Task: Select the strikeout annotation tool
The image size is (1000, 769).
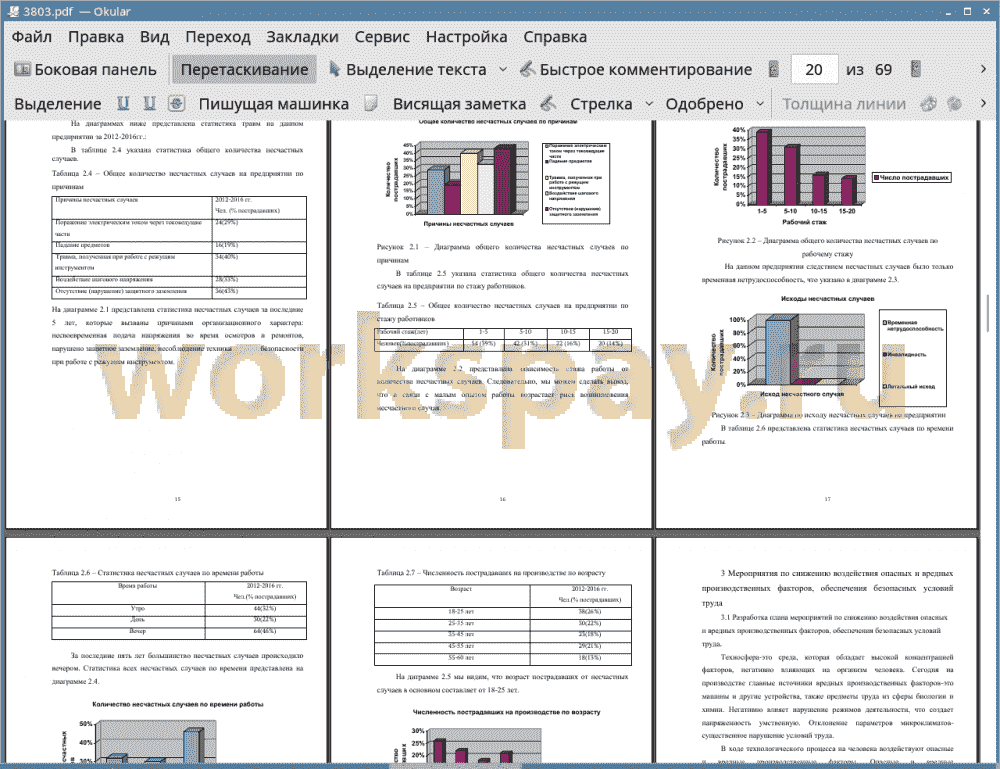Action: pos(177,103)
